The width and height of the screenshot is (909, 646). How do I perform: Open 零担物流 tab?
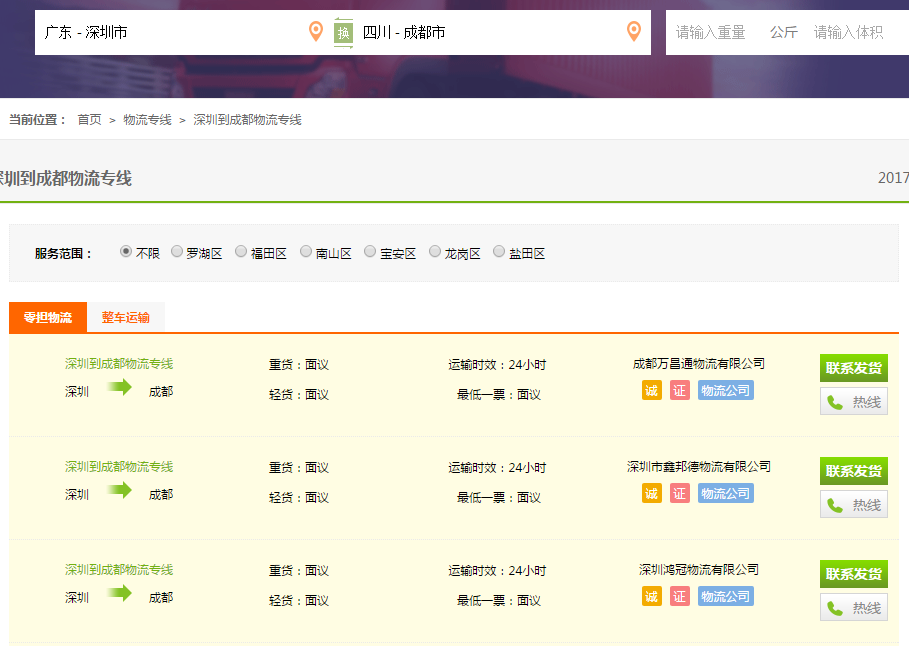(48, 317)
